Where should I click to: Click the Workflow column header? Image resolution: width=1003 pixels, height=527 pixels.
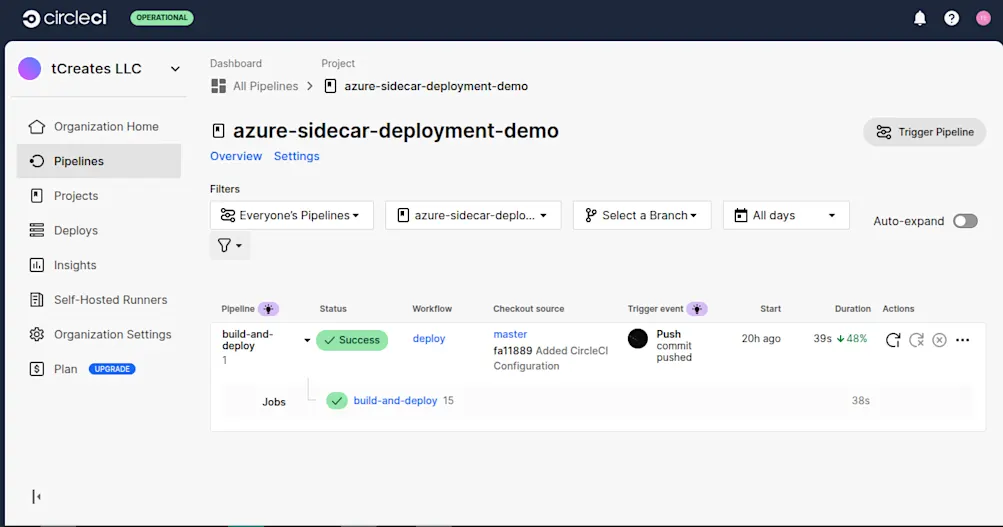(432, 308)
